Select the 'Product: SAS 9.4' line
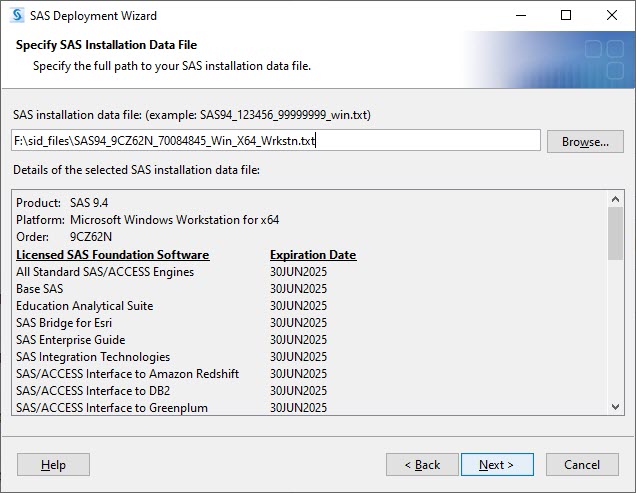636x493 pixels. tap(62, 202)
